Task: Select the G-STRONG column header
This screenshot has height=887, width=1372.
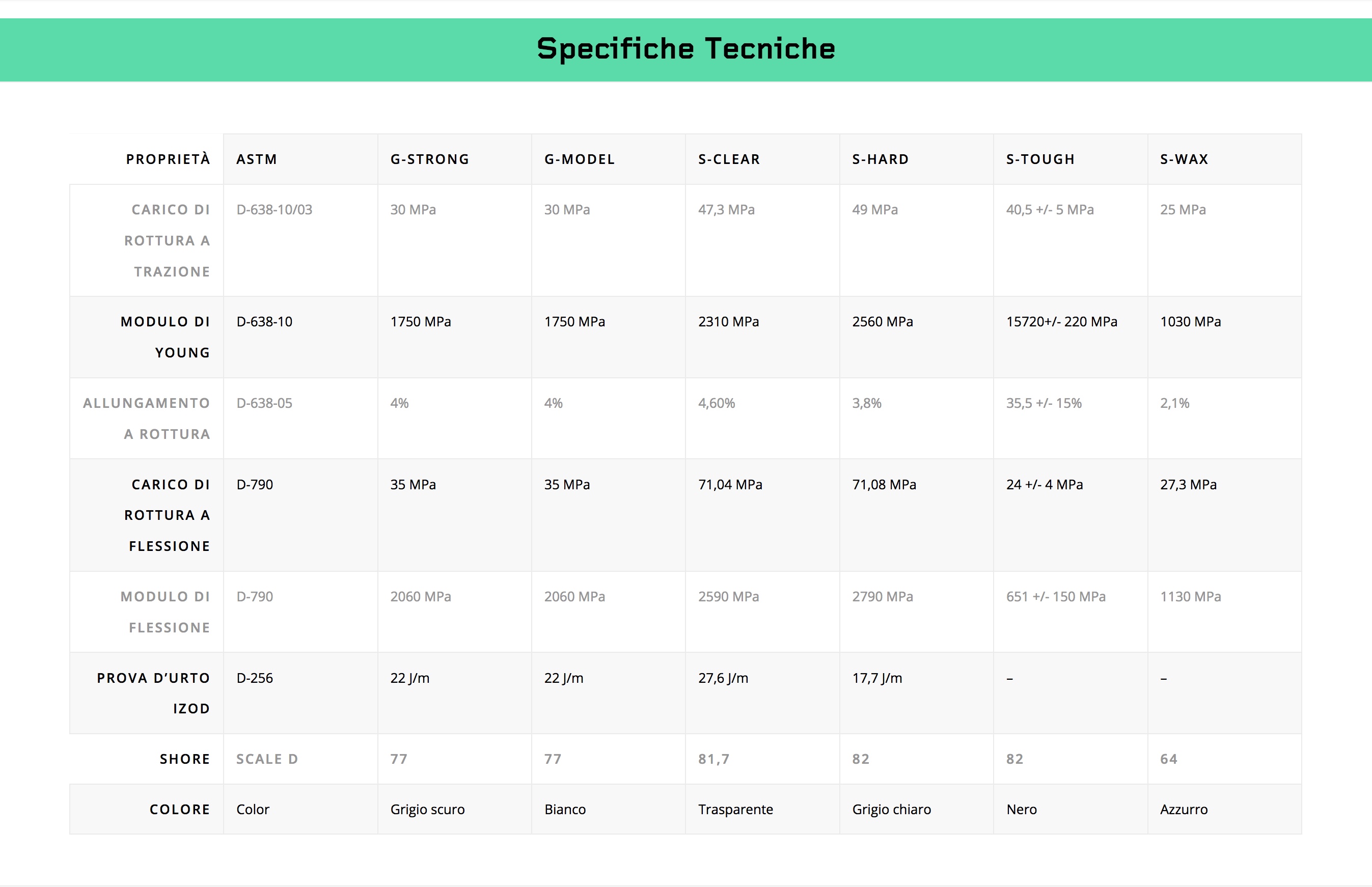Action: tap(430, 159)
